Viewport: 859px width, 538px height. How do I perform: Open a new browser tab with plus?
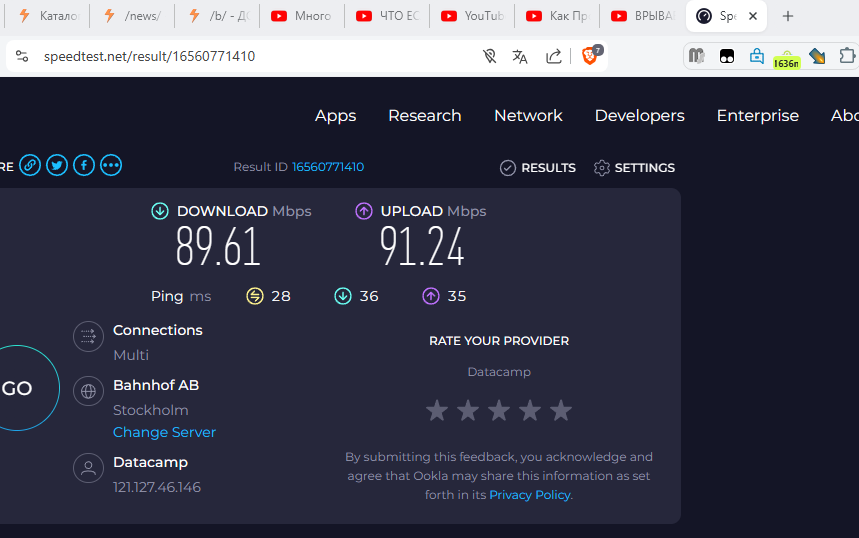788,16
